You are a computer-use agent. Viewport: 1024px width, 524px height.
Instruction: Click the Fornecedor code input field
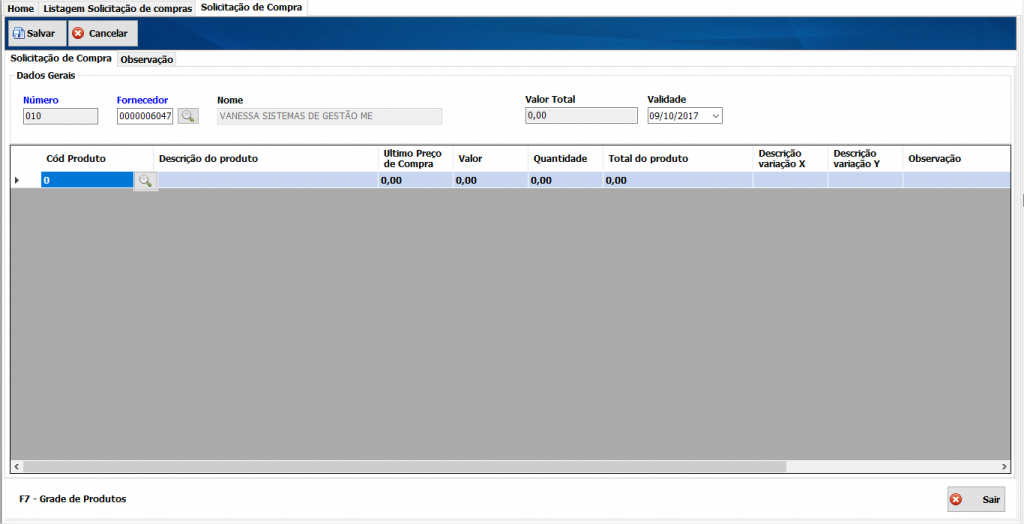coord(145,116)
